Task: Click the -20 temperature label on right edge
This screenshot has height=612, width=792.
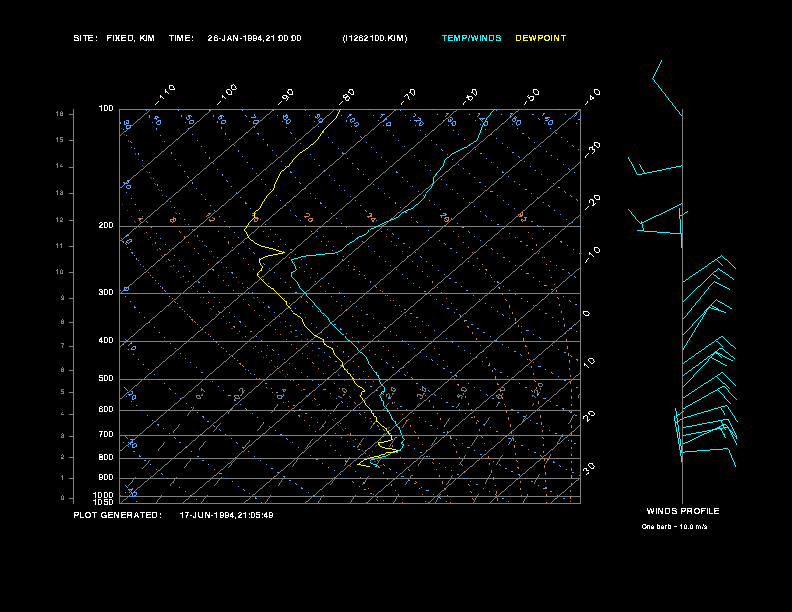Action: click(x=592, y=202)
